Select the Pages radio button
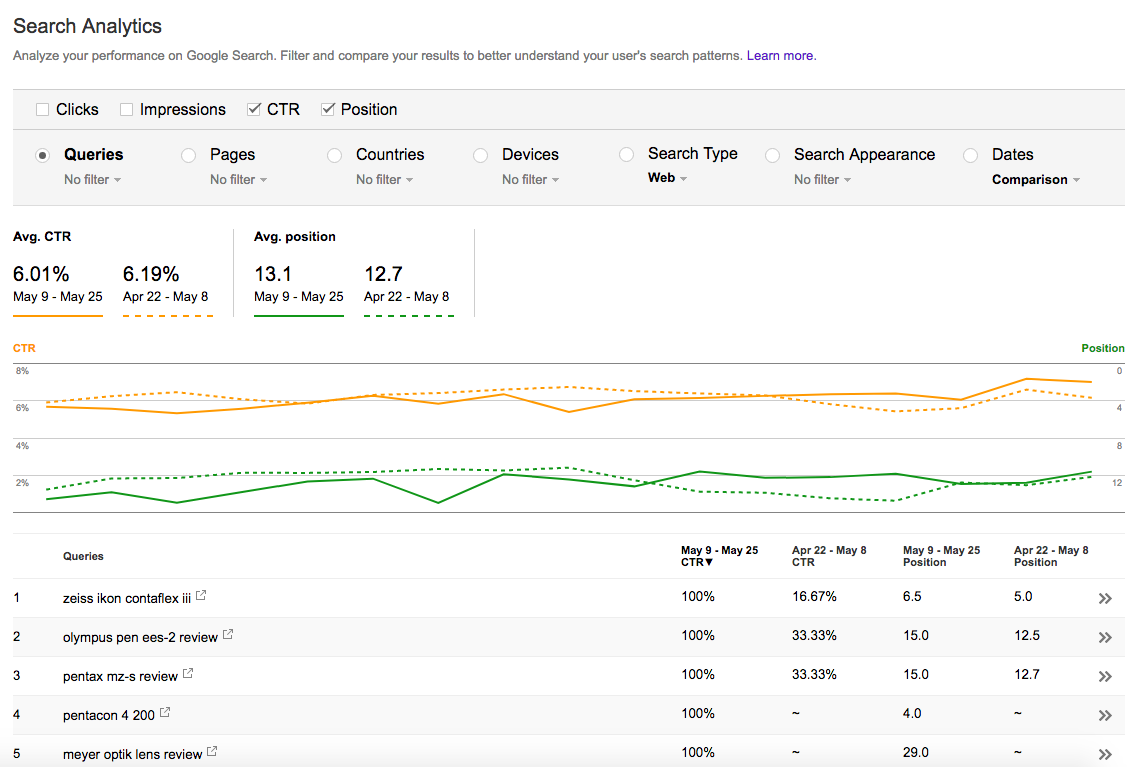The width and height of the screenshot is (1148, 767). tap(189, 155)
